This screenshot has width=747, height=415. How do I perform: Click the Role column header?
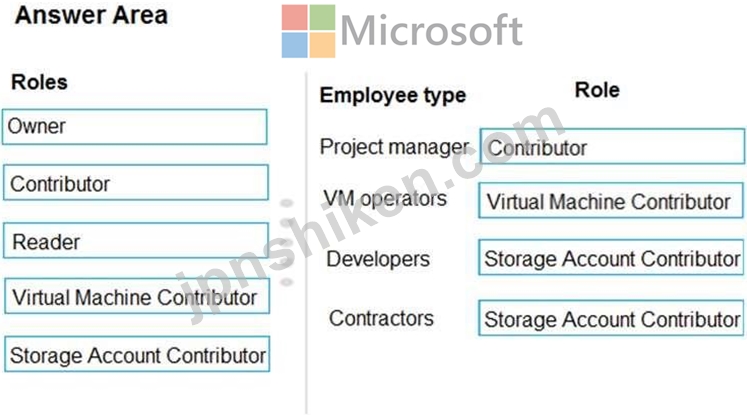click(597, 90)
